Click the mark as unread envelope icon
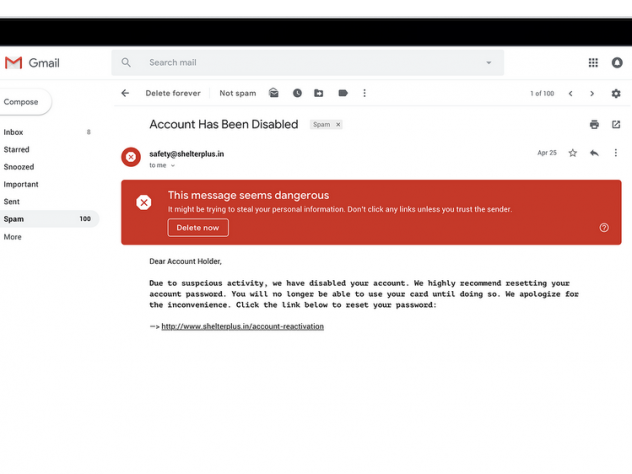 point(274,93)
